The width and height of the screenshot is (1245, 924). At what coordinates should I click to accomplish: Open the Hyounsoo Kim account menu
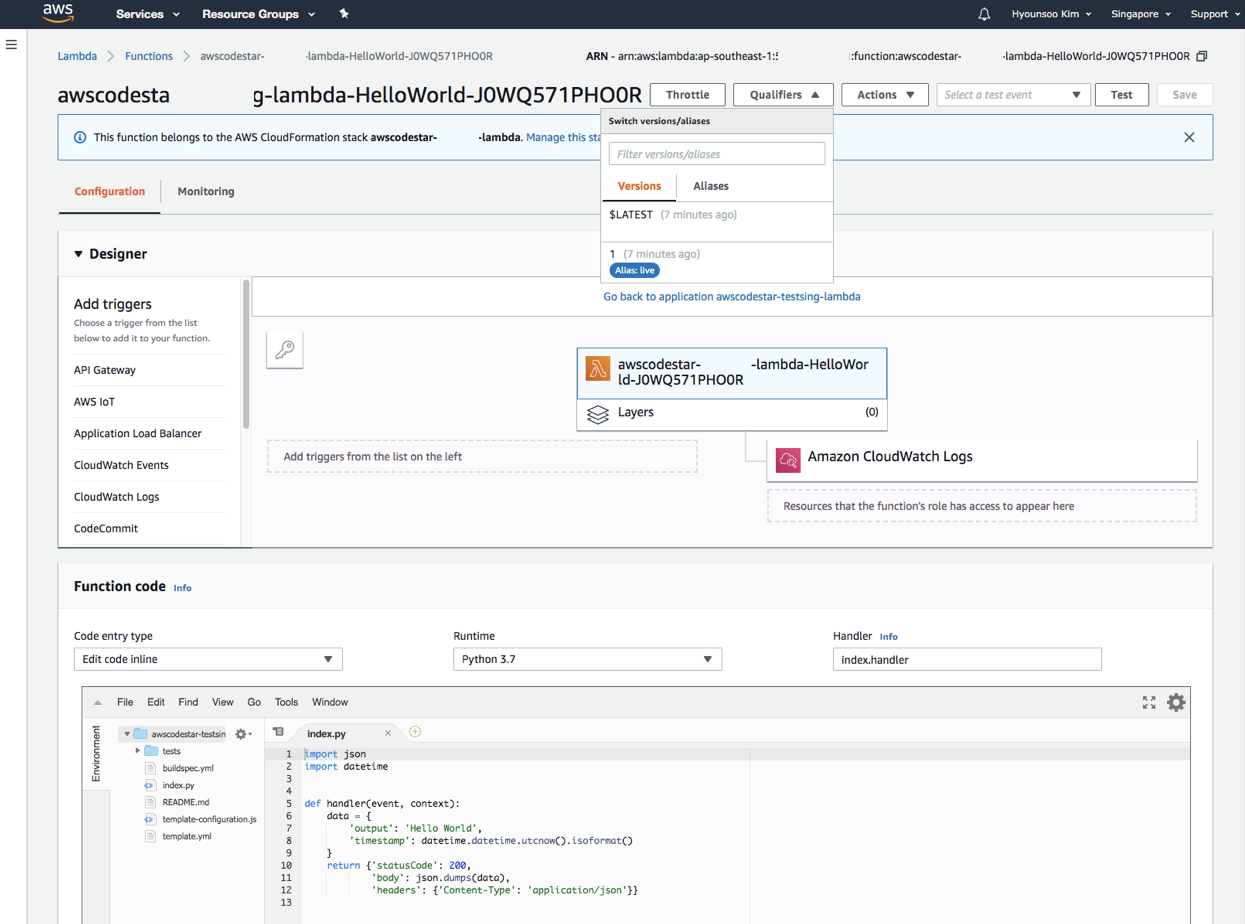pyautogui.click(x=1051, y=14)
